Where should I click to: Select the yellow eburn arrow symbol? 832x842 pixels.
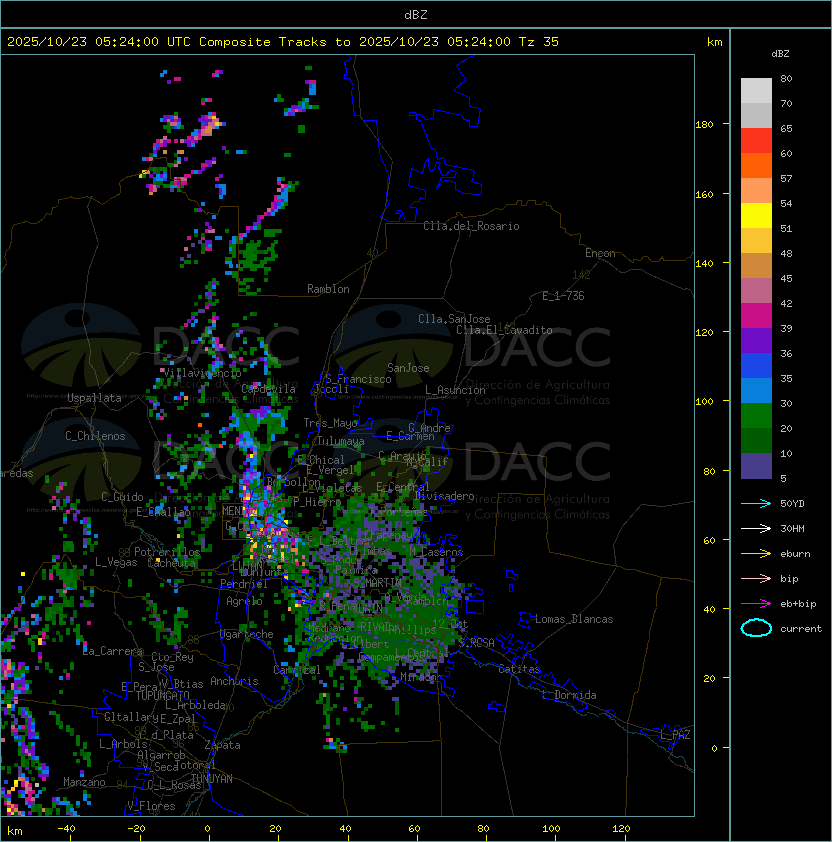coord(756,554)
